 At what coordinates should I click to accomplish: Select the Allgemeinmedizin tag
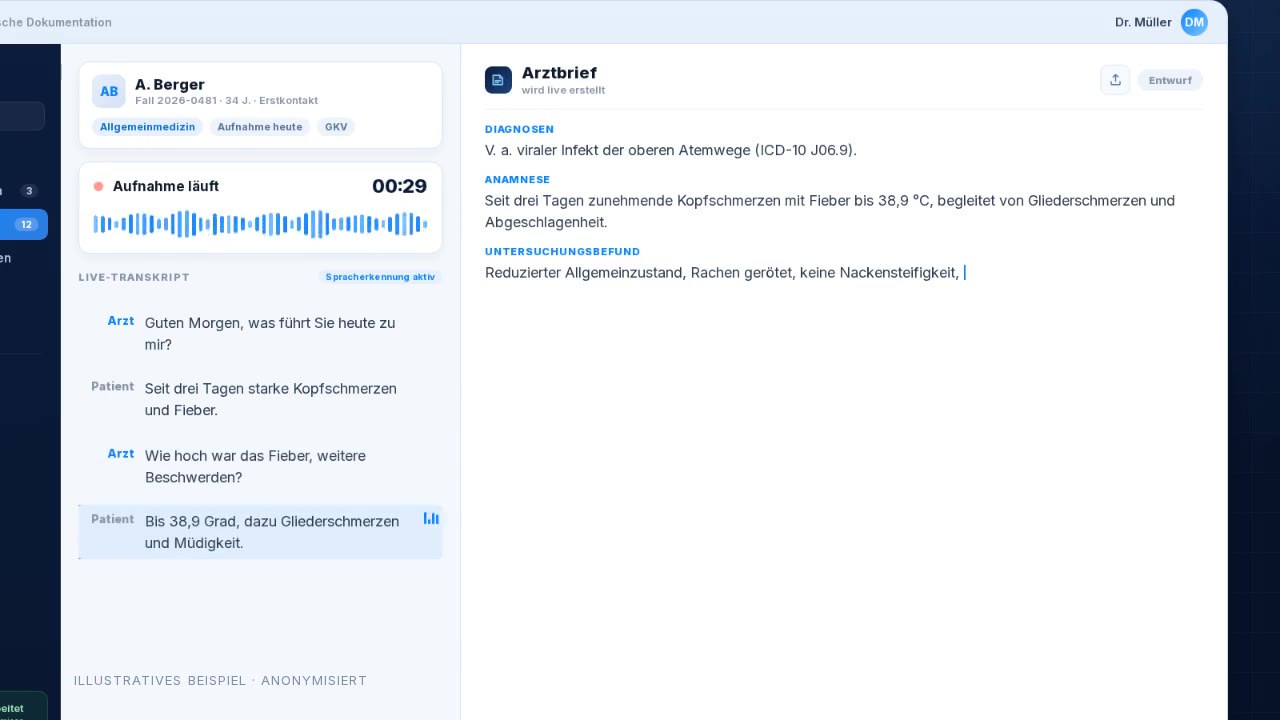[147, 127]
